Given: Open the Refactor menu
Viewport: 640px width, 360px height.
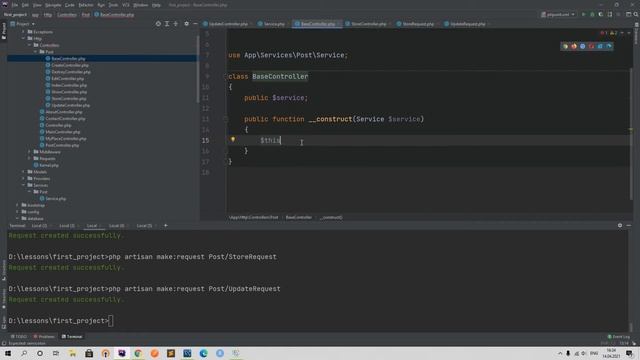Looking at the screenshot, I should 86,5.
